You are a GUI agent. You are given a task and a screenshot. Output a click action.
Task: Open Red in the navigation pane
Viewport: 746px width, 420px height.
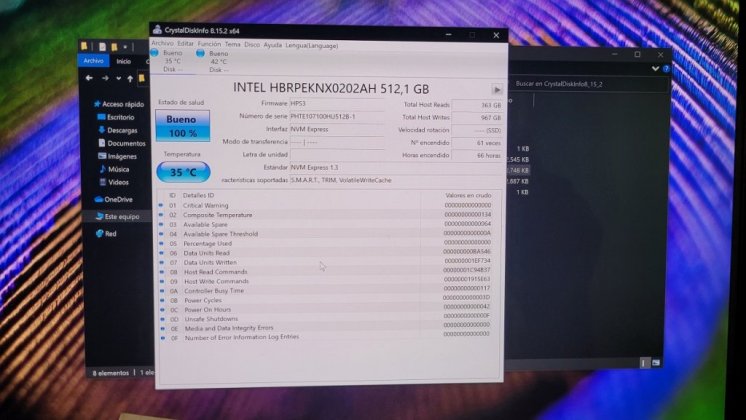pyautogui.click(x=106, y=234)
